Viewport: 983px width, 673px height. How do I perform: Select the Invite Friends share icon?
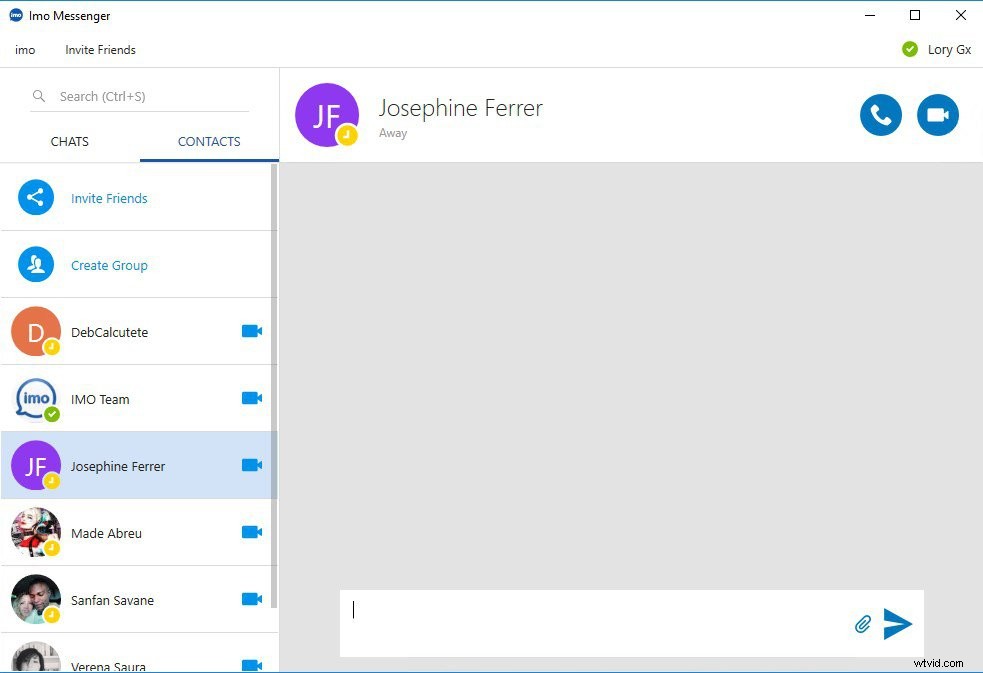point(36,197)
